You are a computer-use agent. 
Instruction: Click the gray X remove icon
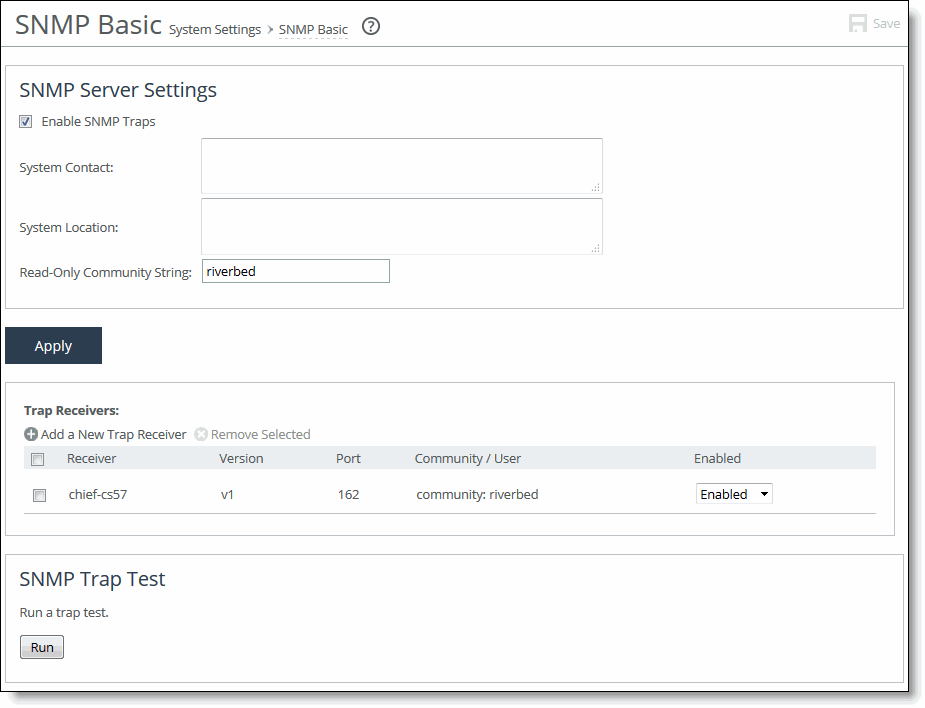(200, 434)
